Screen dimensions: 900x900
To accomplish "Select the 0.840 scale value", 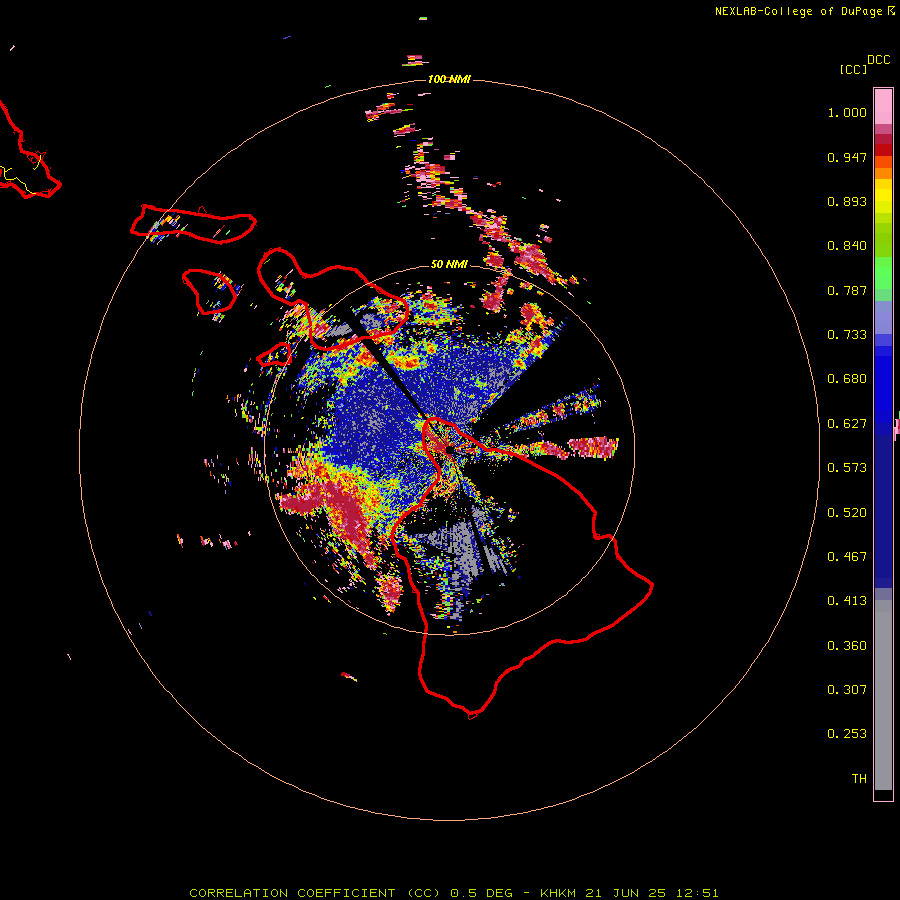I will click(847, 246).
